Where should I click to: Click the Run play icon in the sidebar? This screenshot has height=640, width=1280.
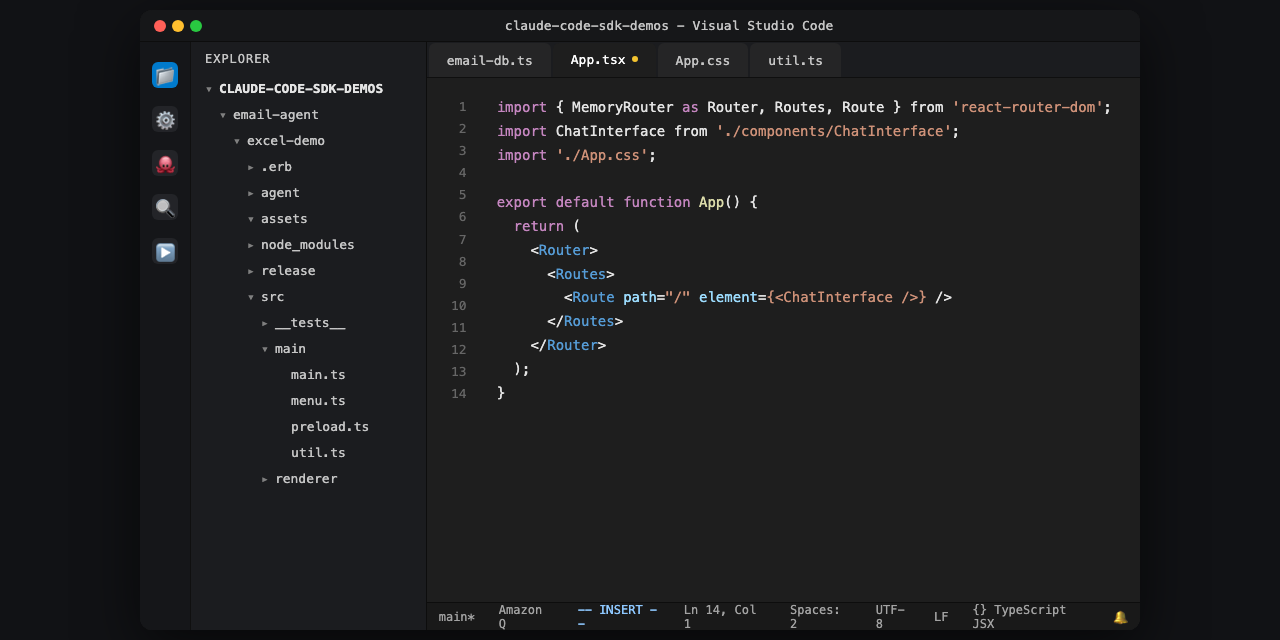[164, 252]
